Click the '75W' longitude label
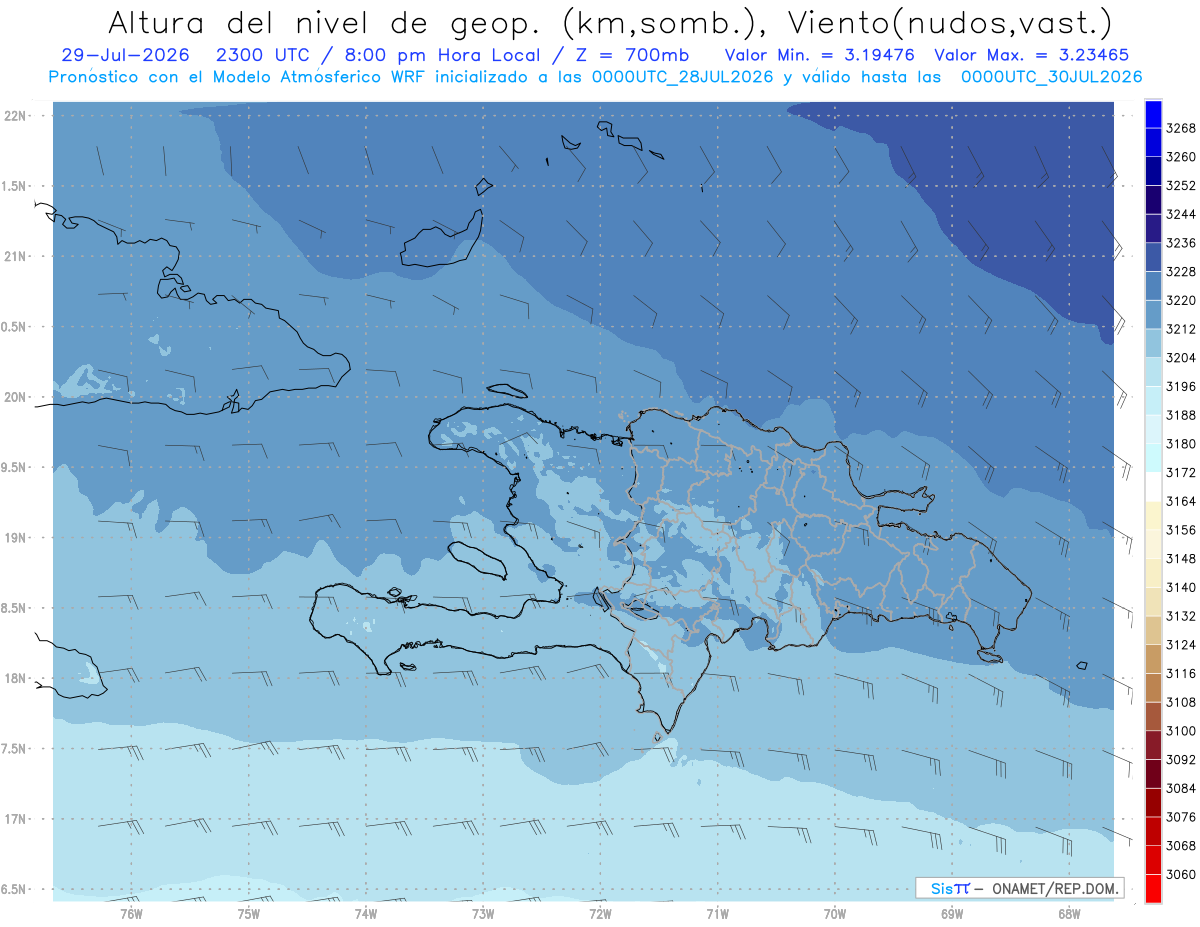 click(x=249, y=912)
